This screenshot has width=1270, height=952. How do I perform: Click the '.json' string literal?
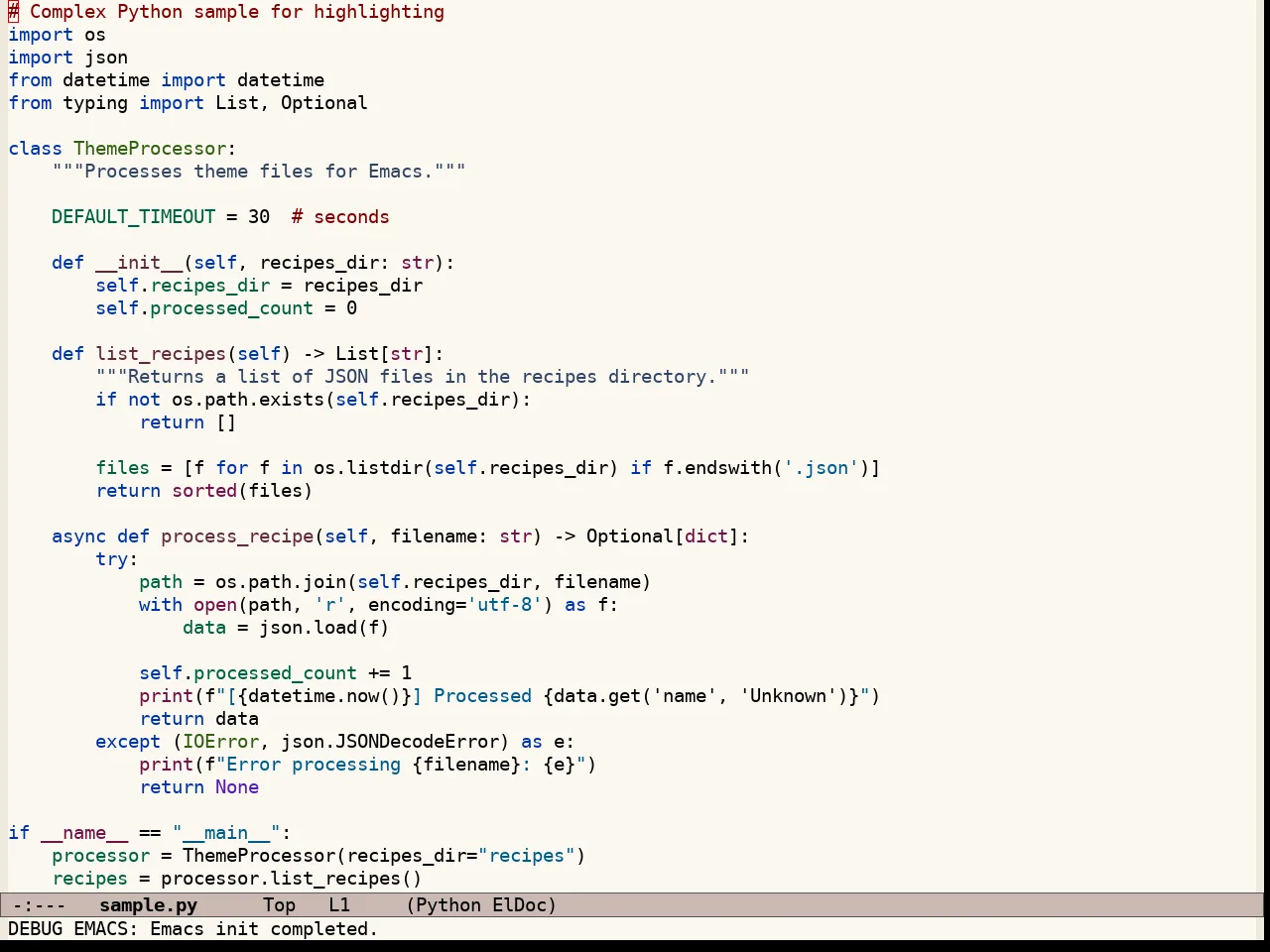[821, 468]
